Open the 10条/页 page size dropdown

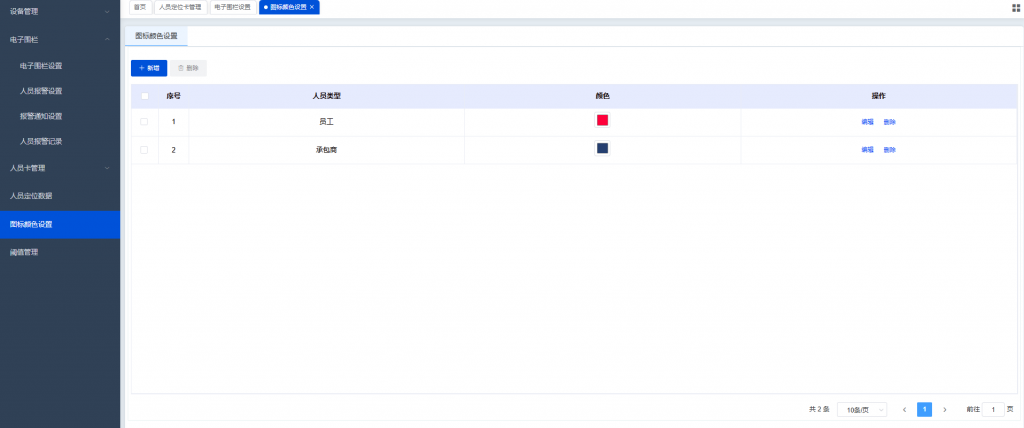click(861, 409)
